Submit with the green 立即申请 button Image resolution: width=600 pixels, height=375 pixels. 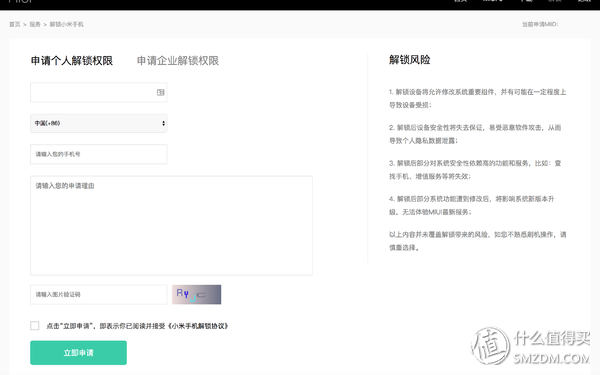point(78,353)
